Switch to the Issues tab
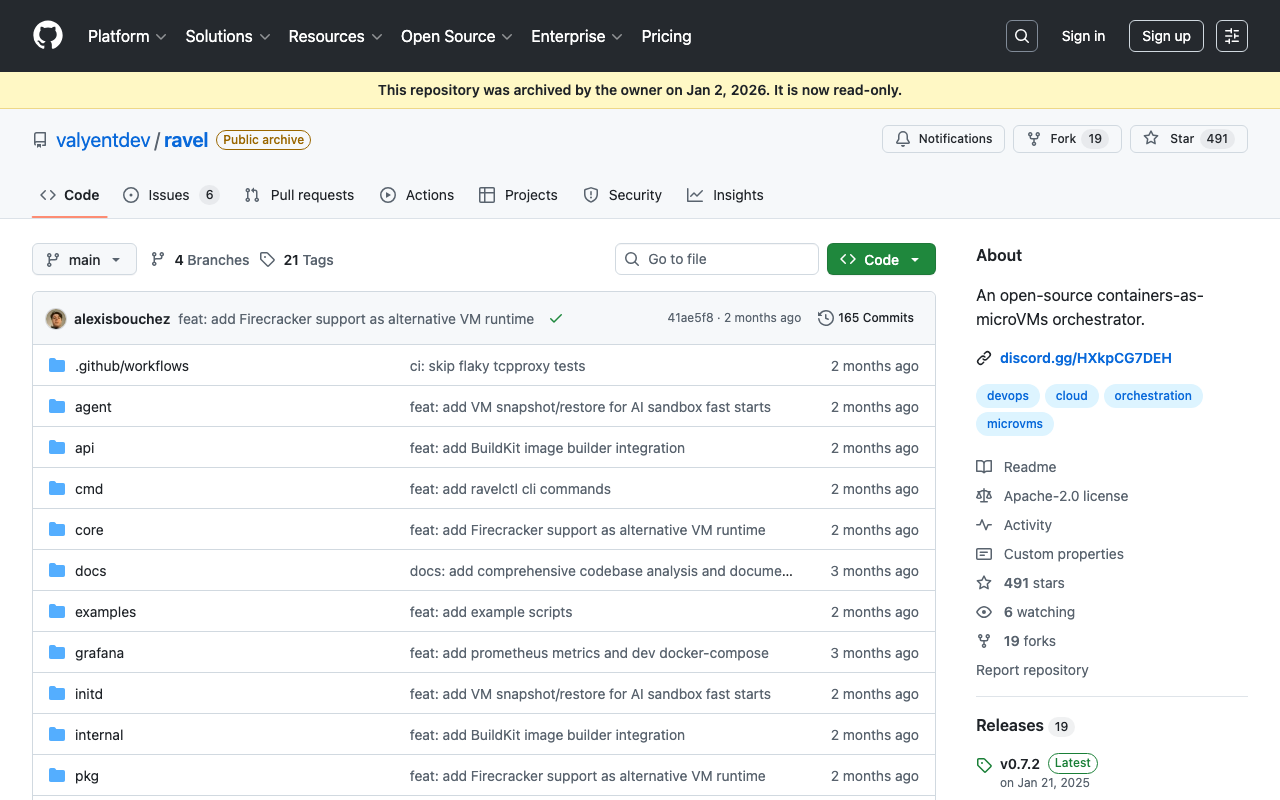The width and height of the screenshot is (1280, 800). (170, 195)
